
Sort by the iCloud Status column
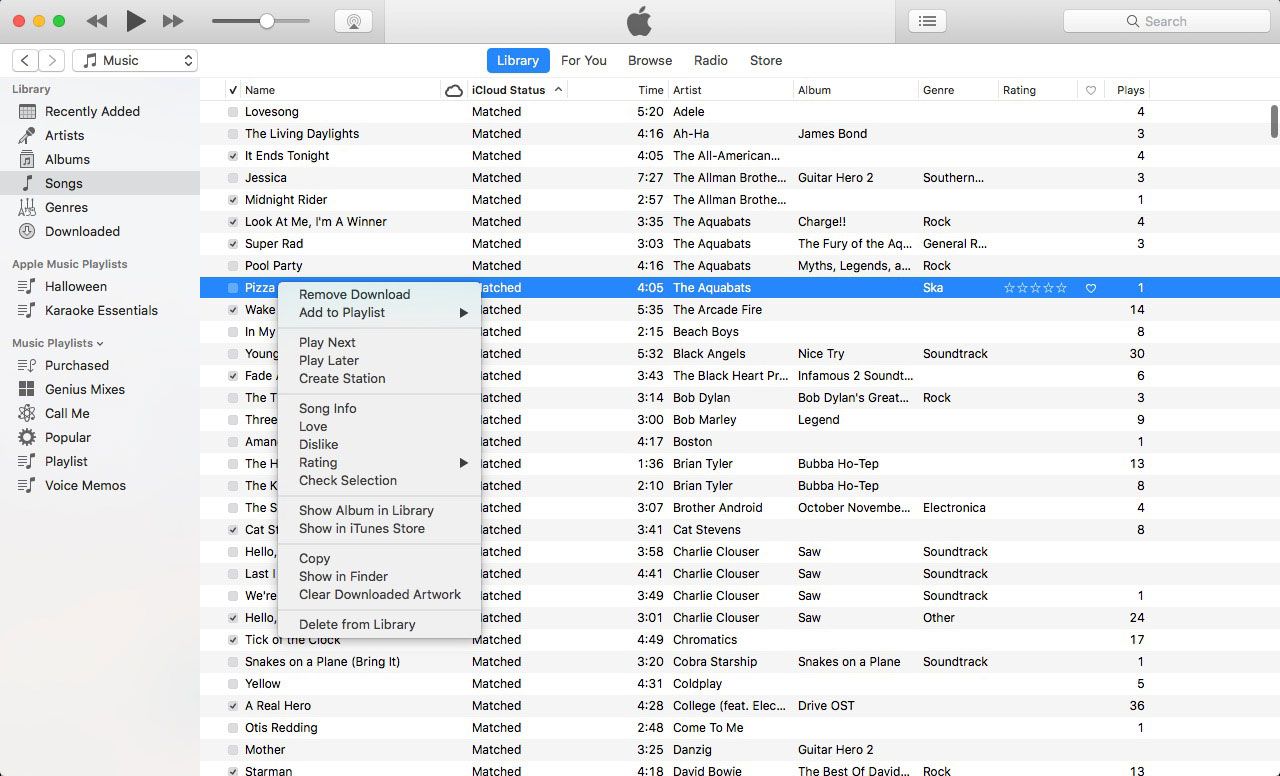(x=519, y=90)
